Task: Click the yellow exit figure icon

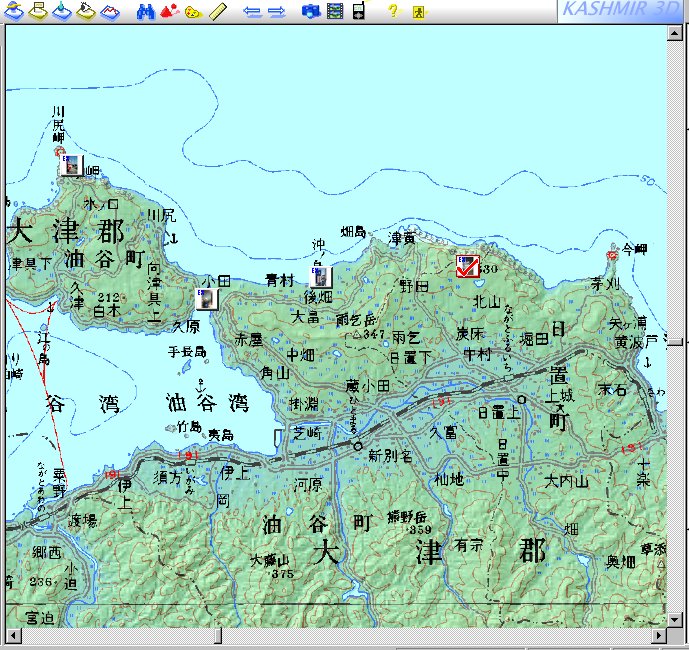Action: (x=420, y=12)
